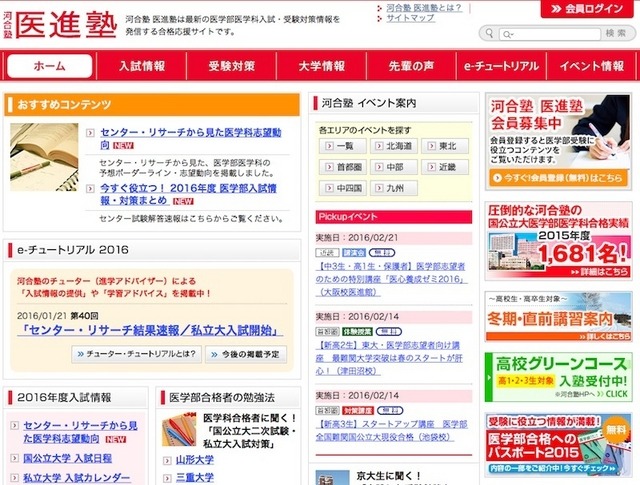
Task: Click arrow icon before the おすすめ センター・リサーチ link
Action: point(91,133)
